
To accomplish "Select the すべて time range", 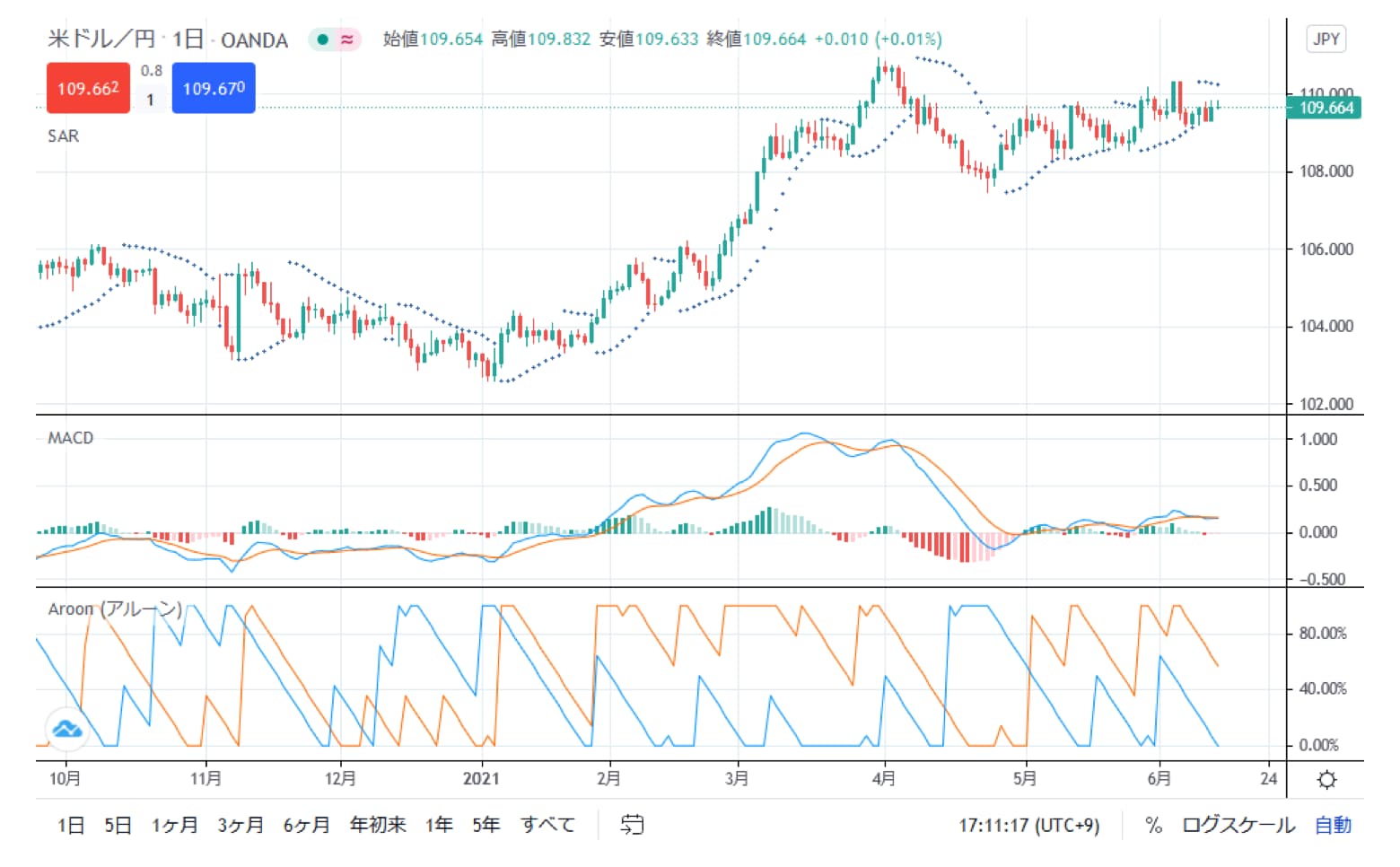I will 547,825.
